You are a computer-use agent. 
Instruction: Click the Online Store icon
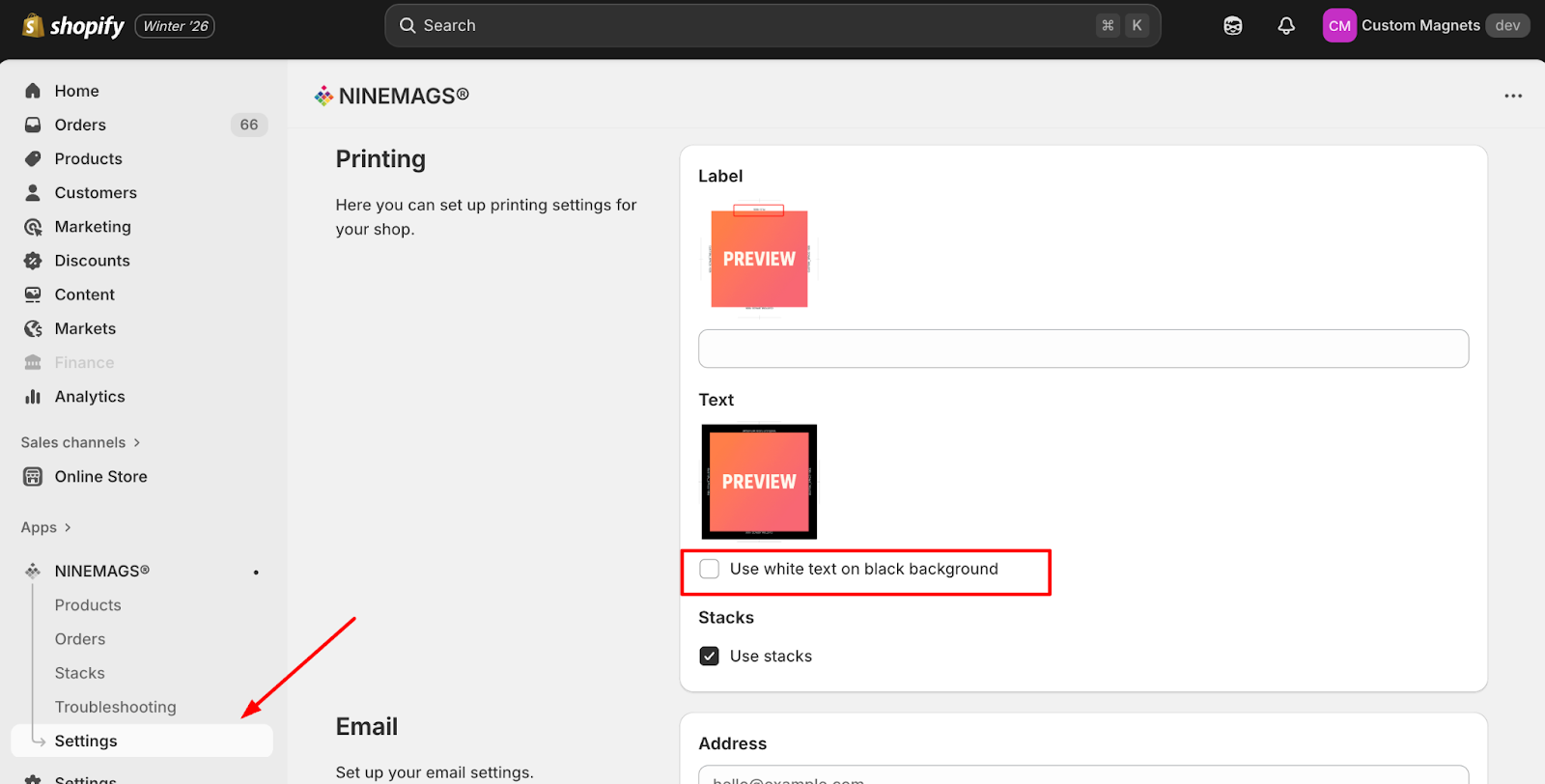[33, 476]
